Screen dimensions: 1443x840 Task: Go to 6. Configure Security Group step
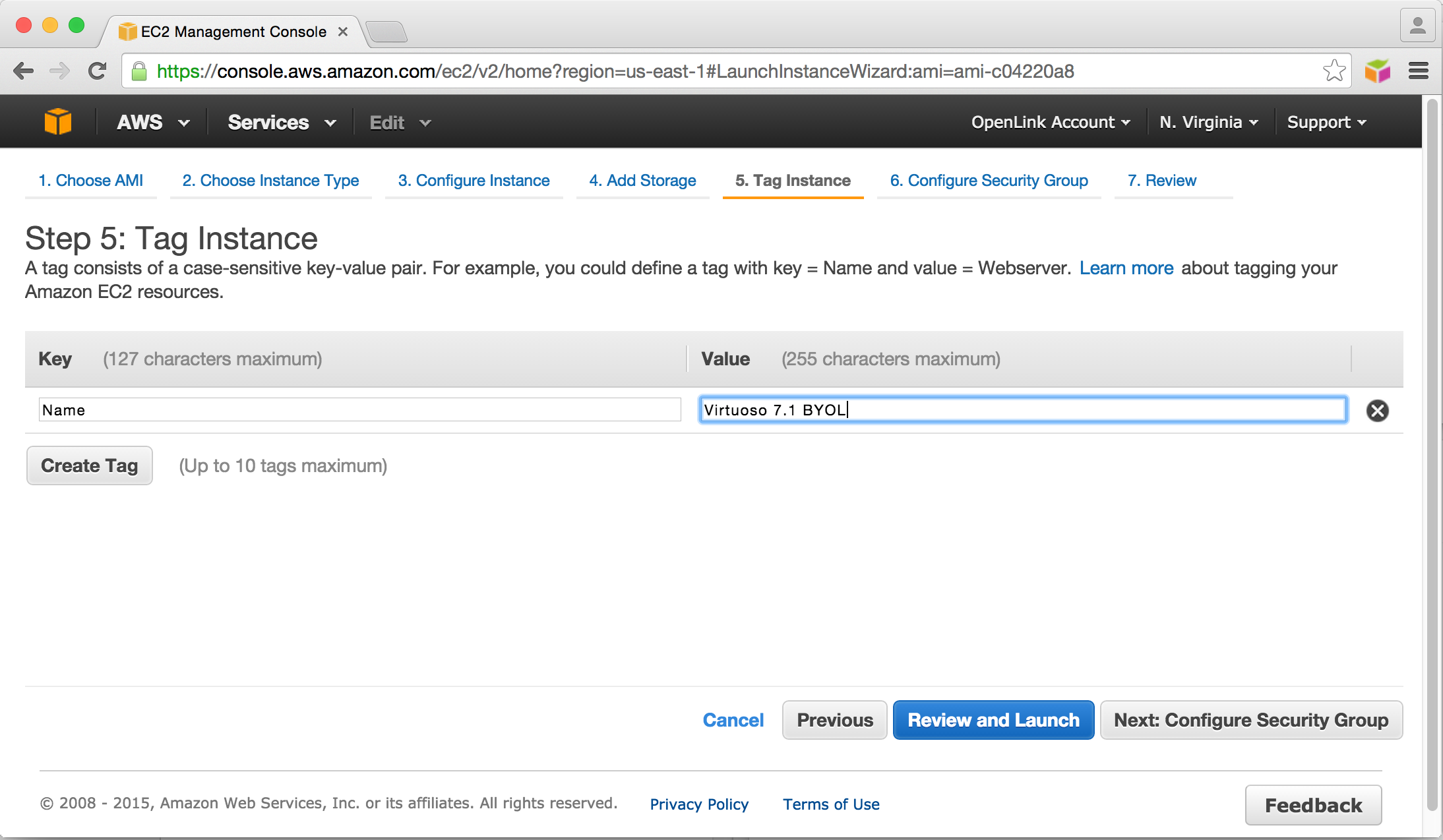tap(989, 181)
